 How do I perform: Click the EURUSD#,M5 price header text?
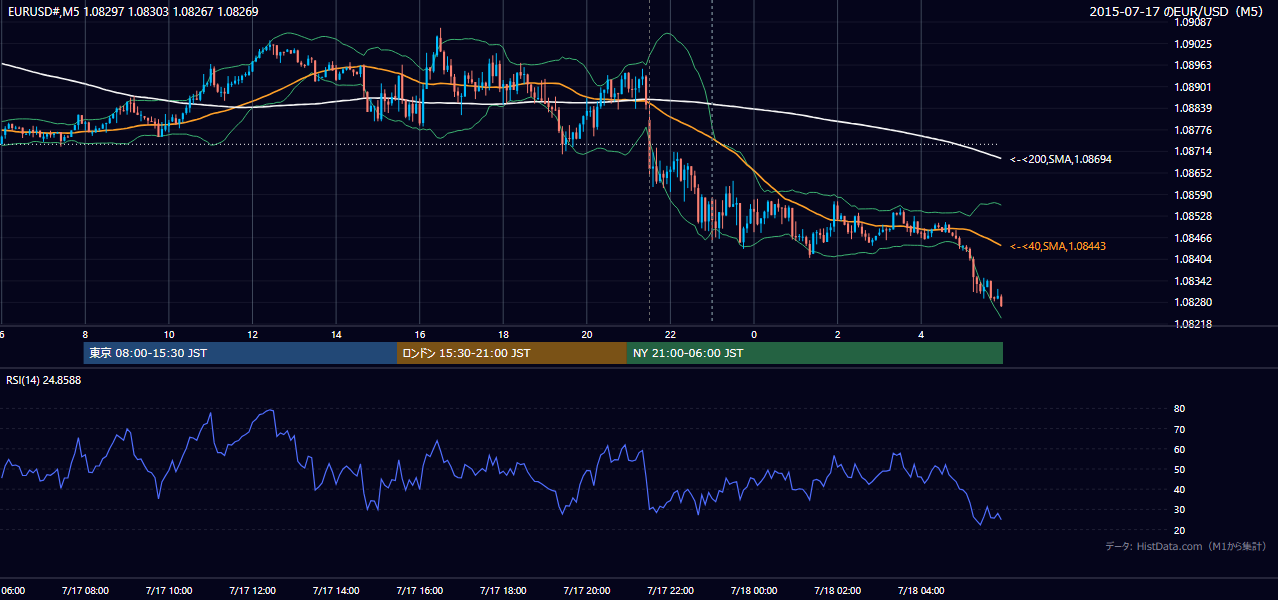pos(132,12)
